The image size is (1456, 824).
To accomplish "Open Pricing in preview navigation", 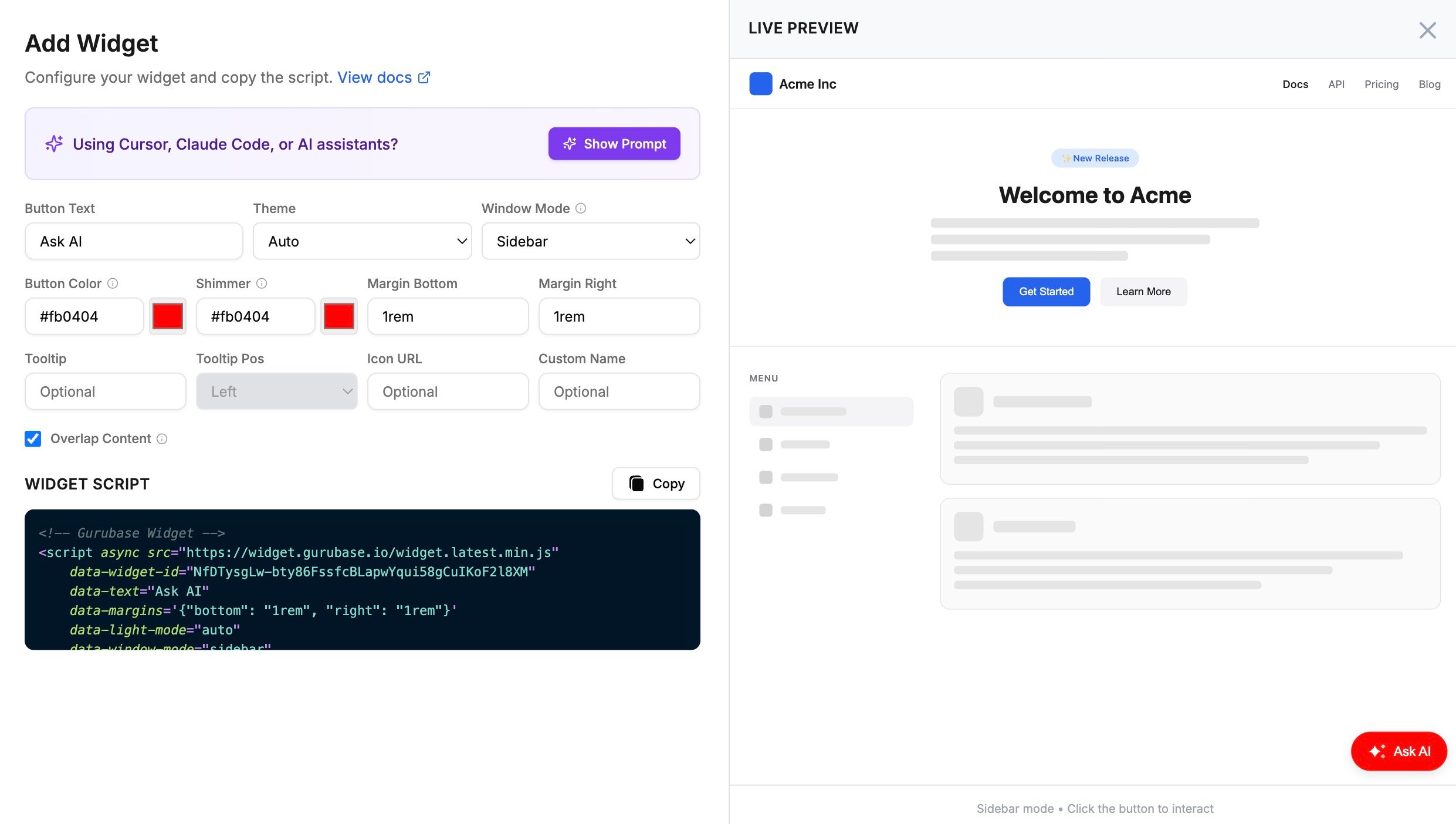I will point(1381,85).
